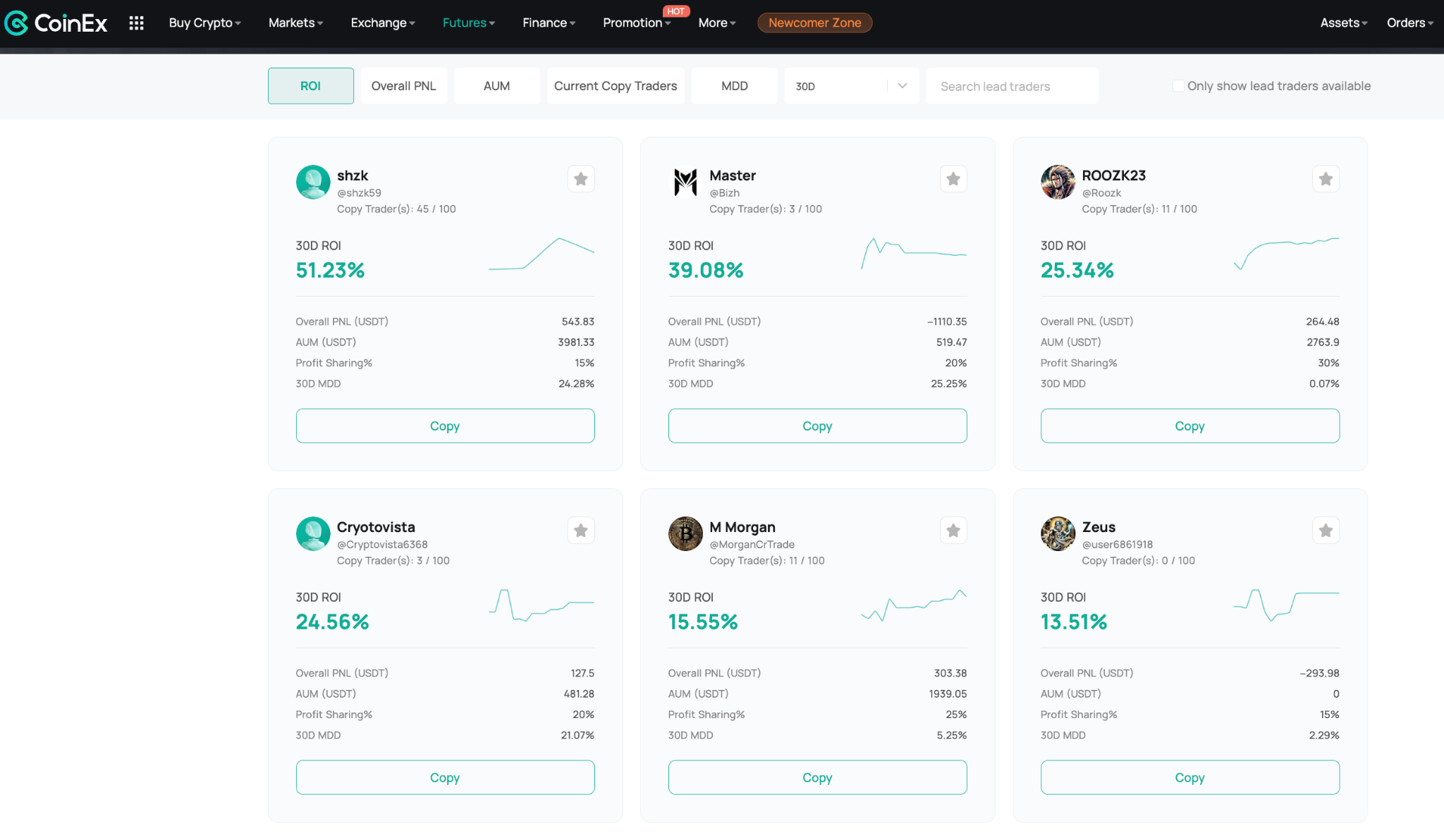The height and width of the screenshot is (840, 1444).
Task: Star the Master lead trader
Action: tap(953, 179)
